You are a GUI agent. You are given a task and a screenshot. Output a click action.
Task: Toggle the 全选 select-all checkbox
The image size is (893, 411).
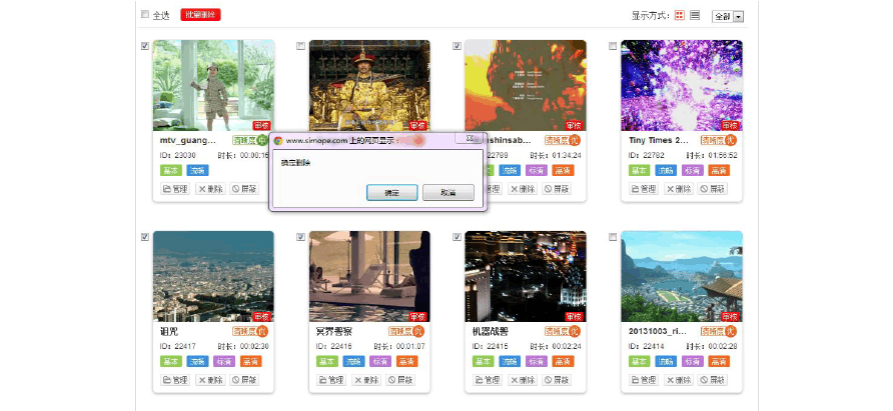145,15
